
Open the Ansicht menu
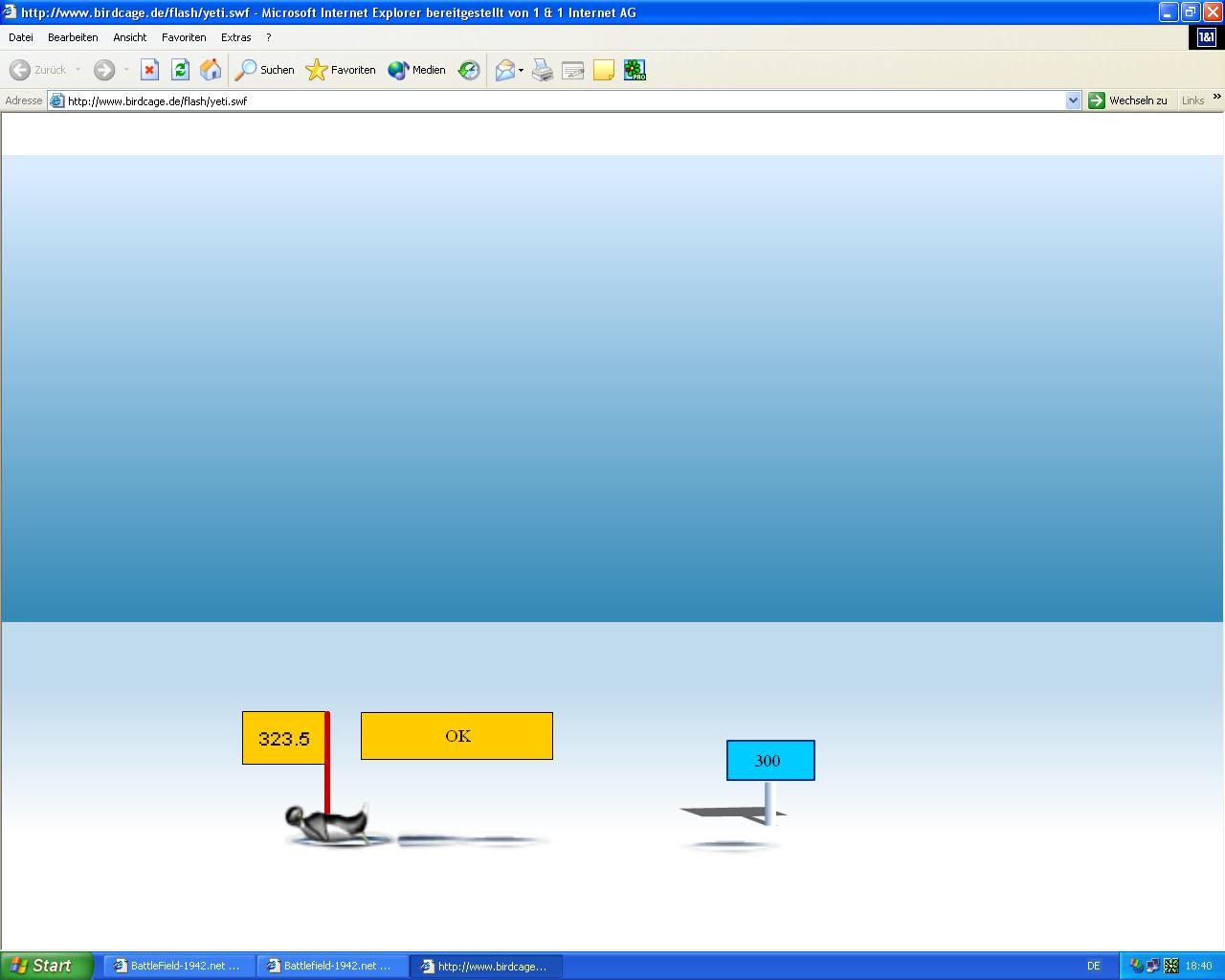pos(129,37)
